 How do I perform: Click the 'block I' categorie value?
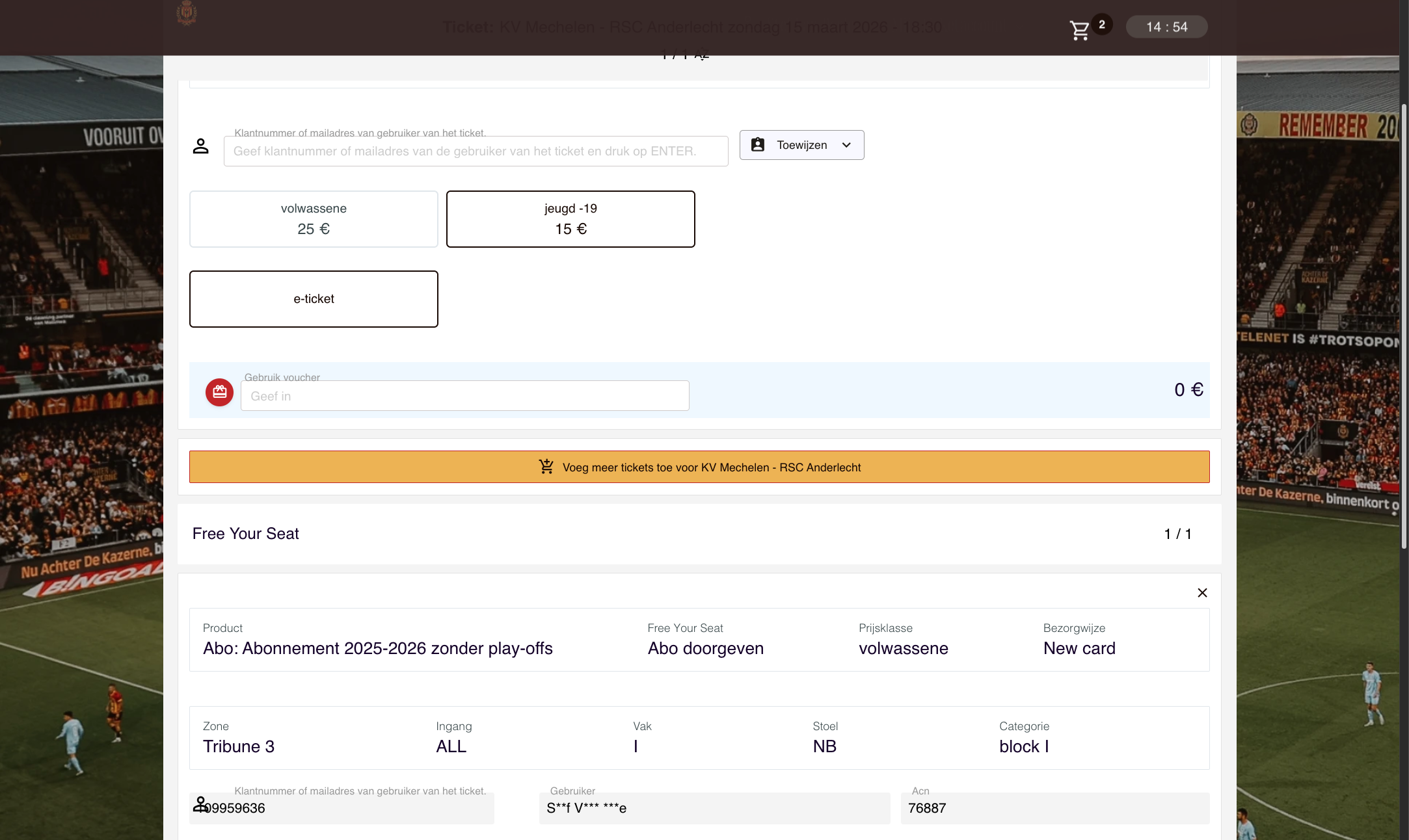[1024, 746]
